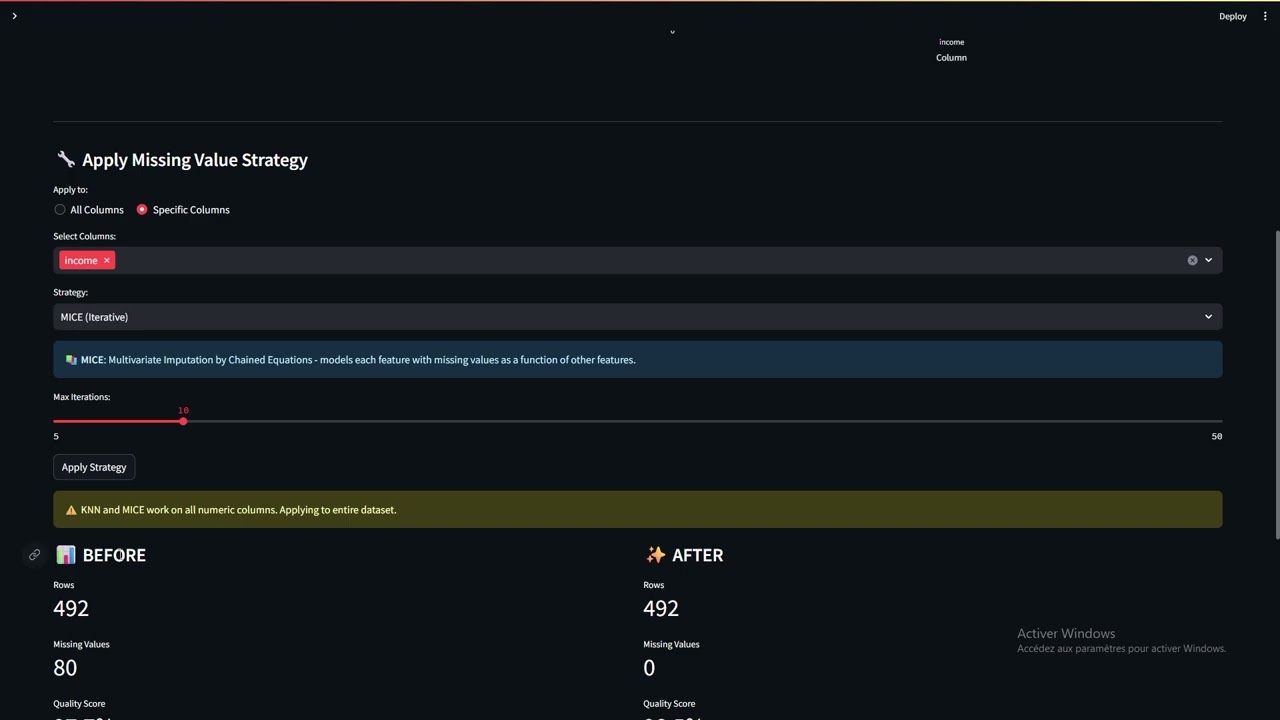Screen dimensions: 1280x720
Task: Open the Strategy dropdown showing MICE (Iterative)
Action: (x=637, y=317)
